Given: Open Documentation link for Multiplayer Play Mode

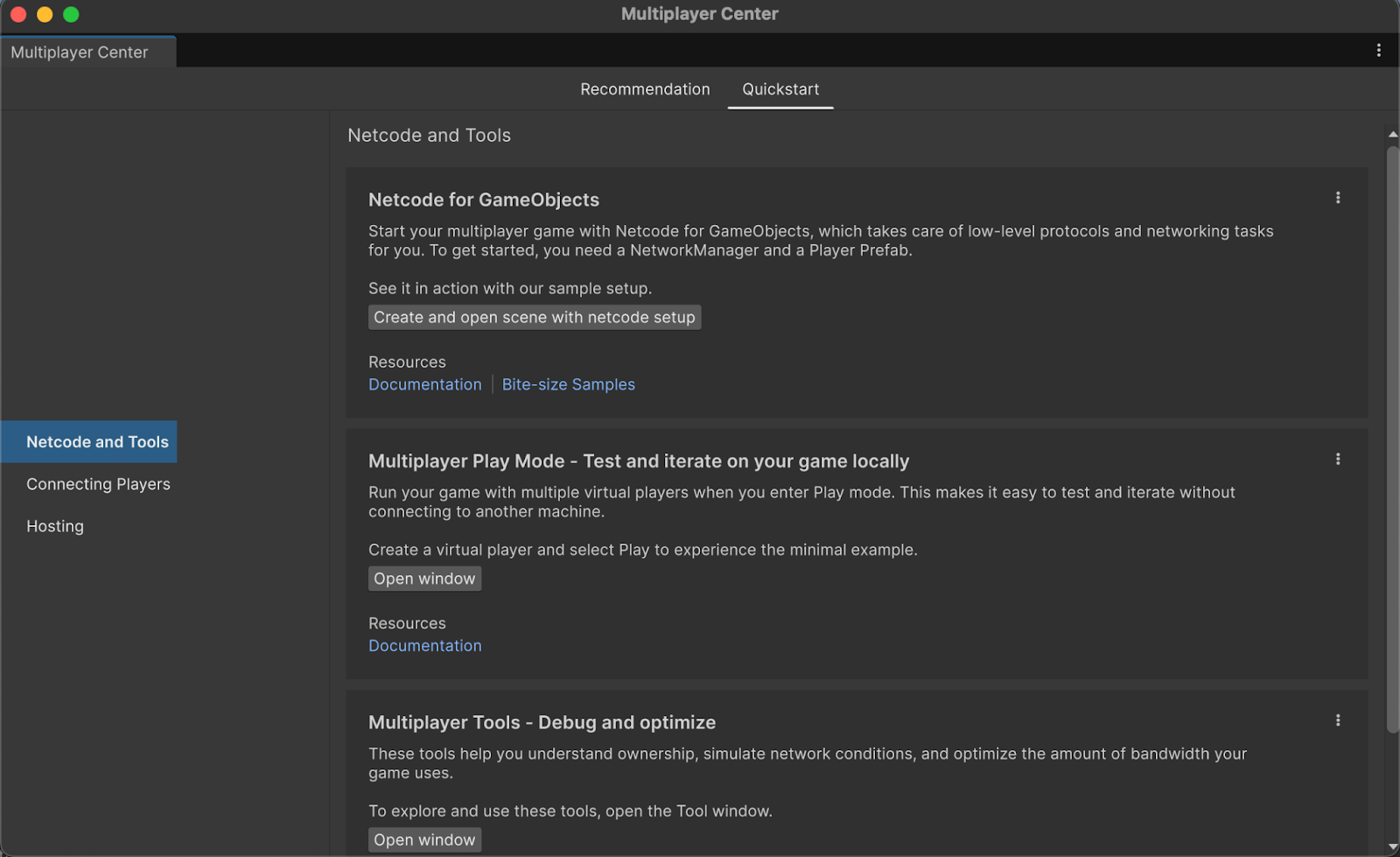Looking at the screenshot, I should click(425, 645).
